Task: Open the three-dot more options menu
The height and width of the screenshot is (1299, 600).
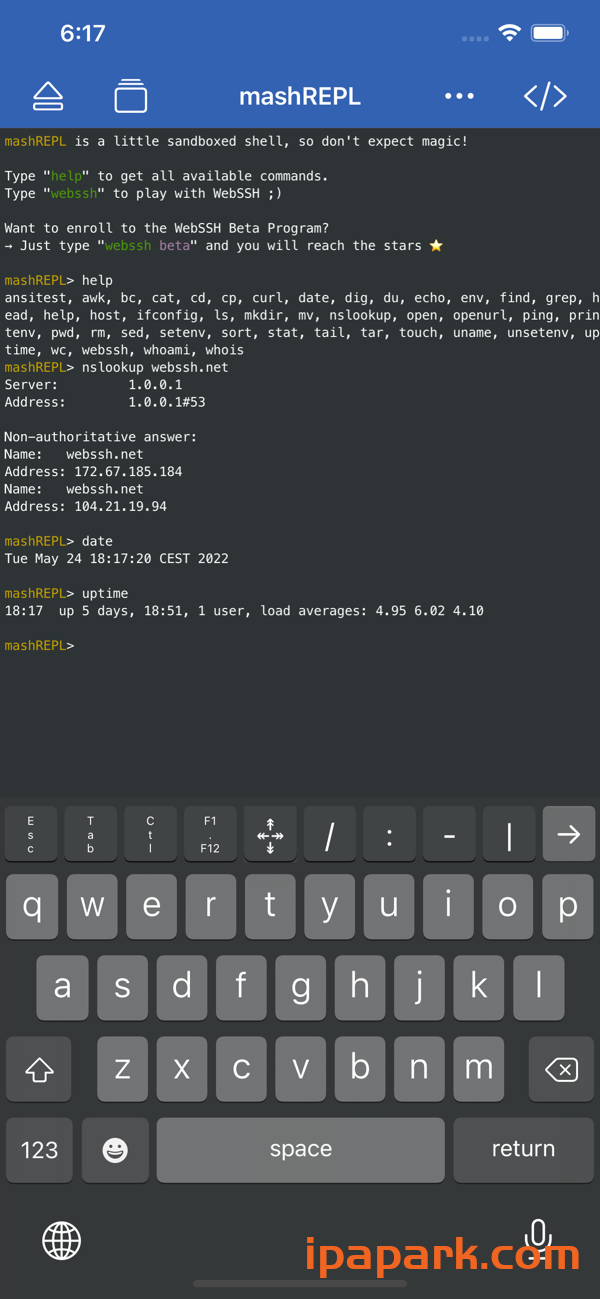Action: point(459,96)
